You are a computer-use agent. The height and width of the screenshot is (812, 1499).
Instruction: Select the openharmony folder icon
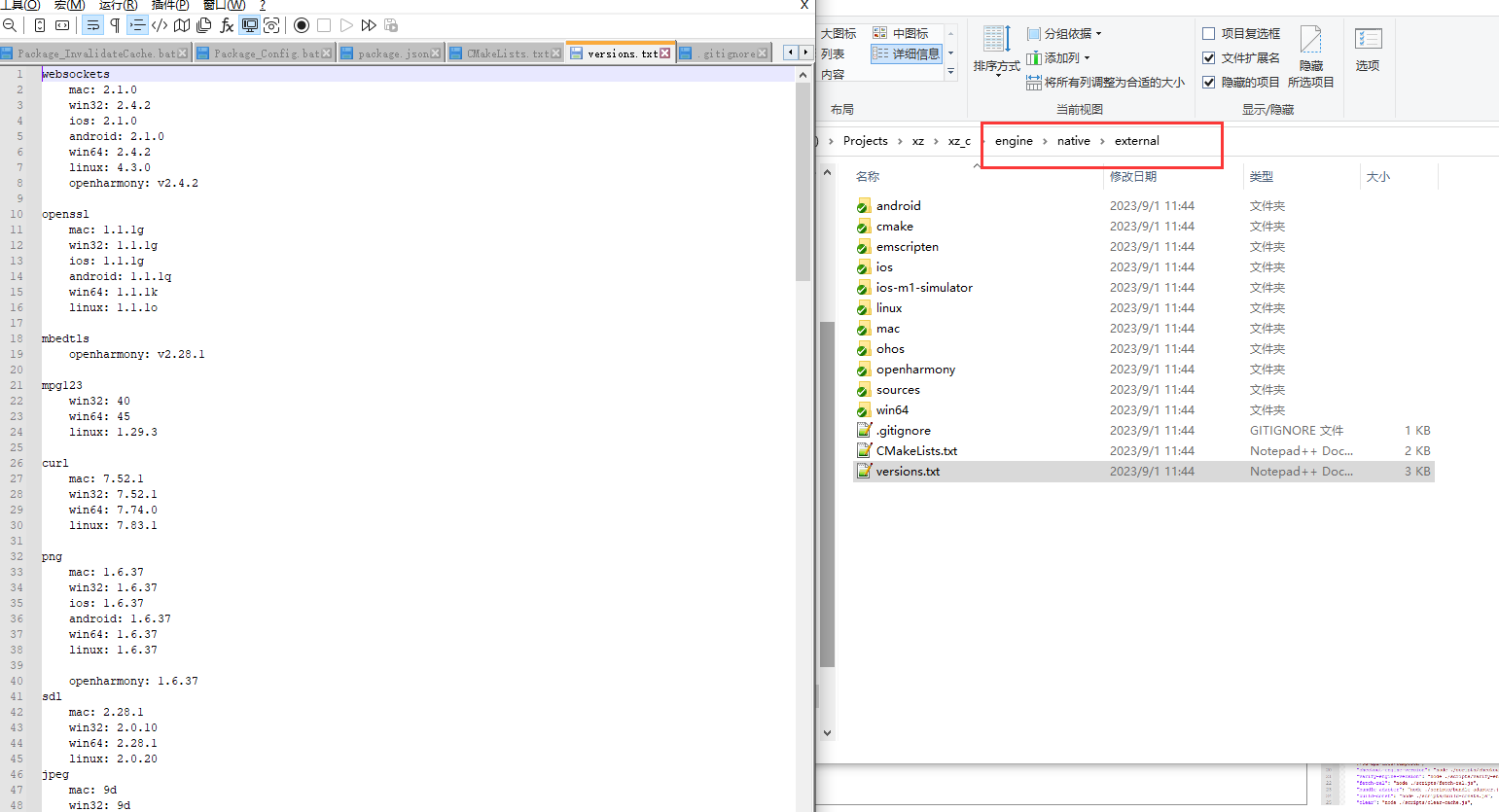[864, 370]
